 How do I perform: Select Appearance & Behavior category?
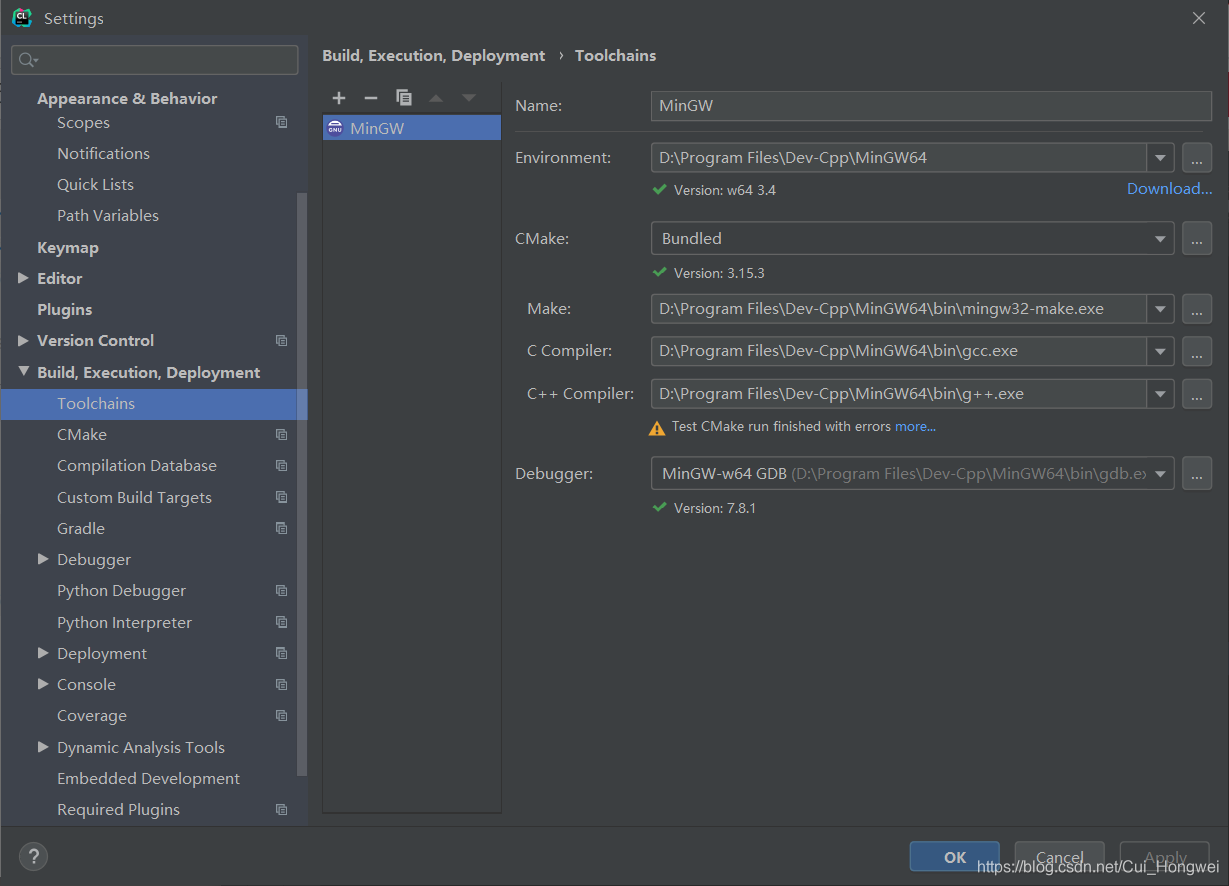[x=127, y=98]
